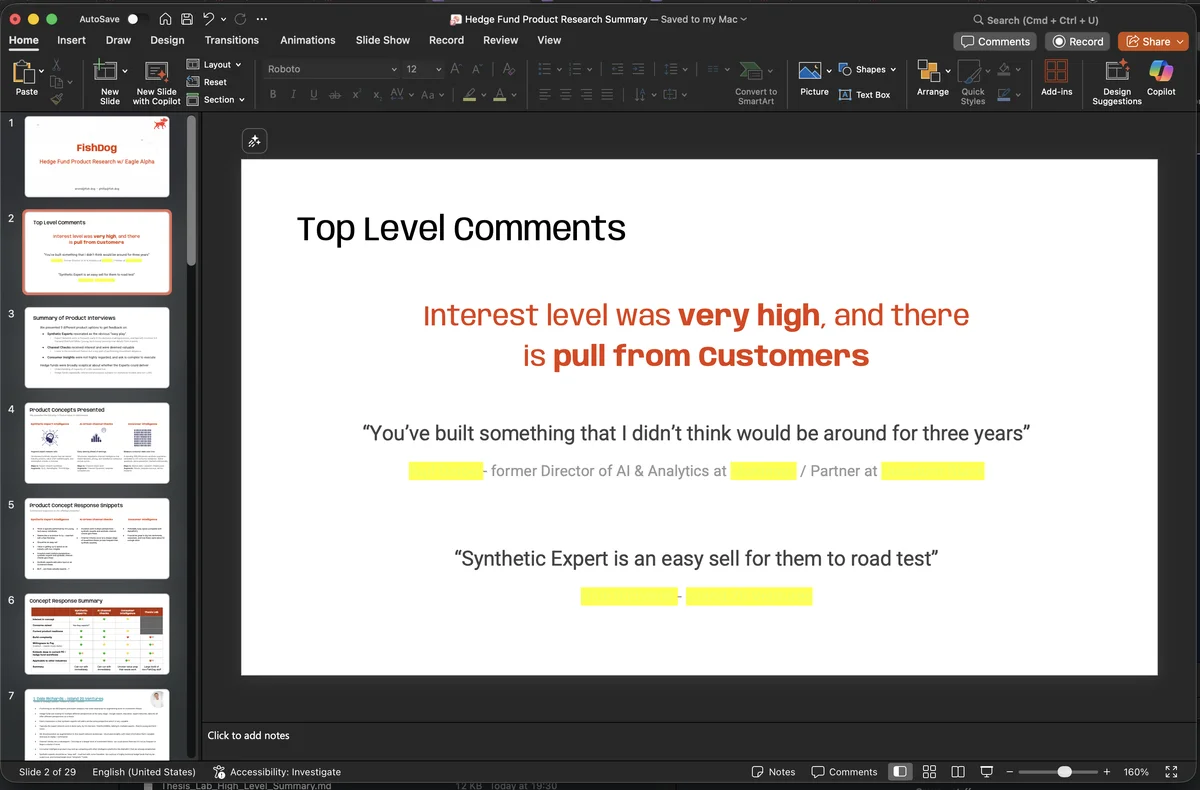Toggle bold formatting

pos(273,95)
